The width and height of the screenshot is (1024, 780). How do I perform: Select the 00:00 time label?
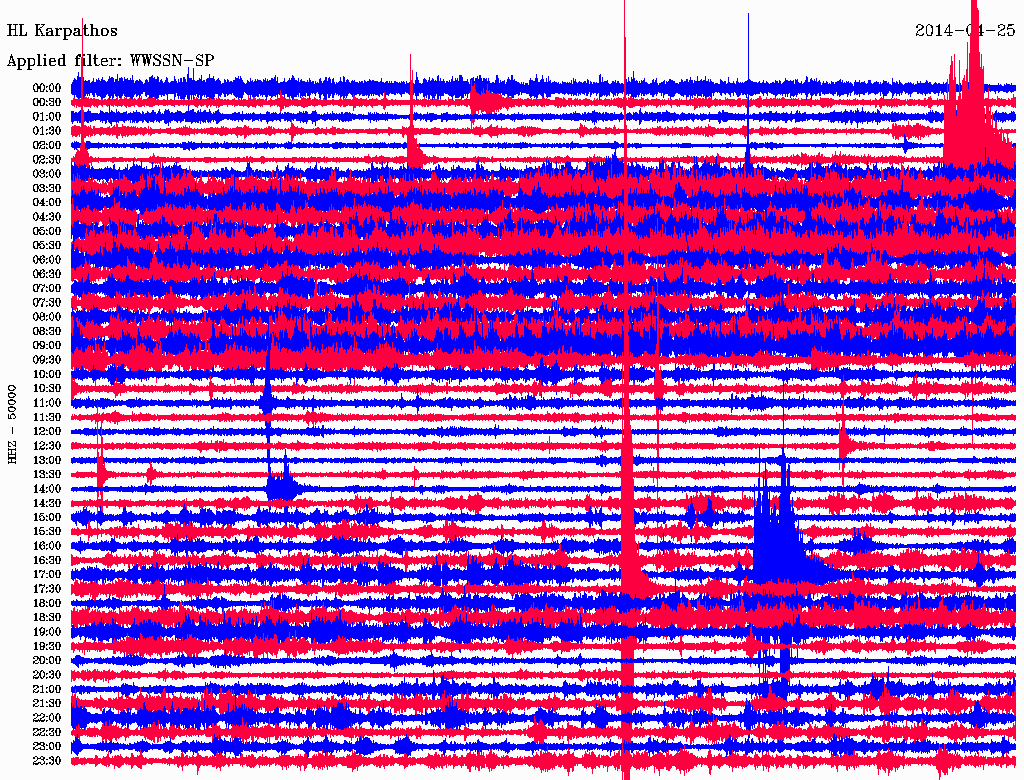point(47,88)
